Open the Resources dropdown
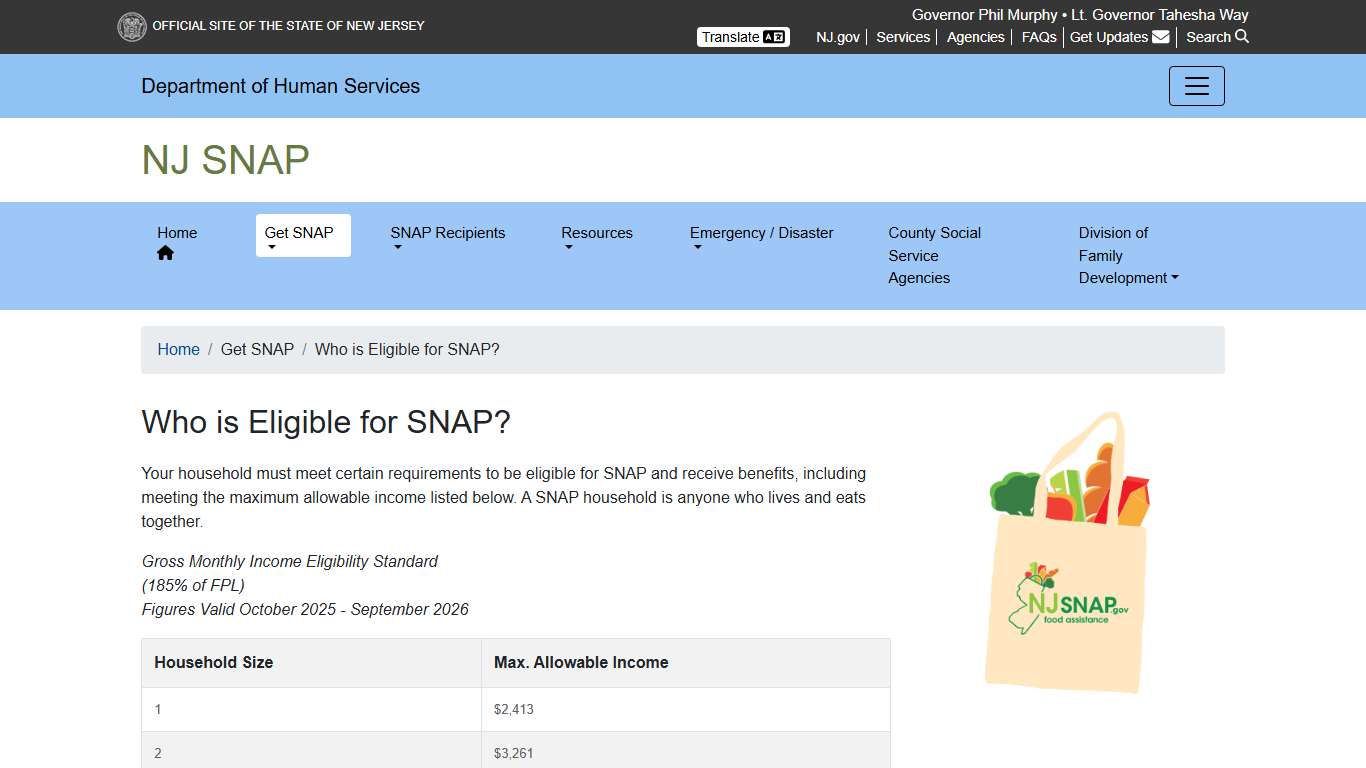The image size is (1366, 768). pyautogui.click(x=597, y=233)
